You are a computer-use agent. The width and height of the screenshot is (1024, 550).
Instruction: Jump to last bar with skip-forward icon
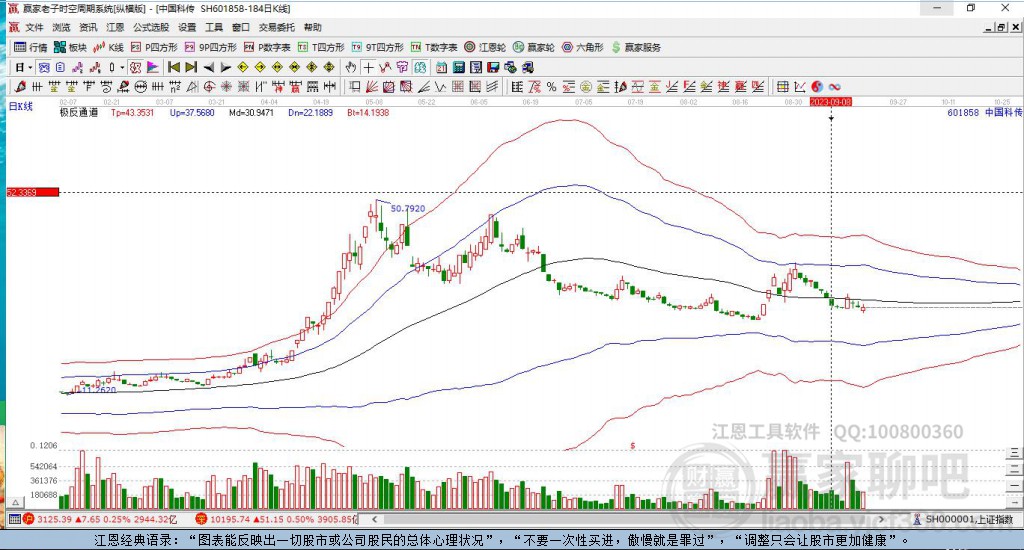coord(191,67)
